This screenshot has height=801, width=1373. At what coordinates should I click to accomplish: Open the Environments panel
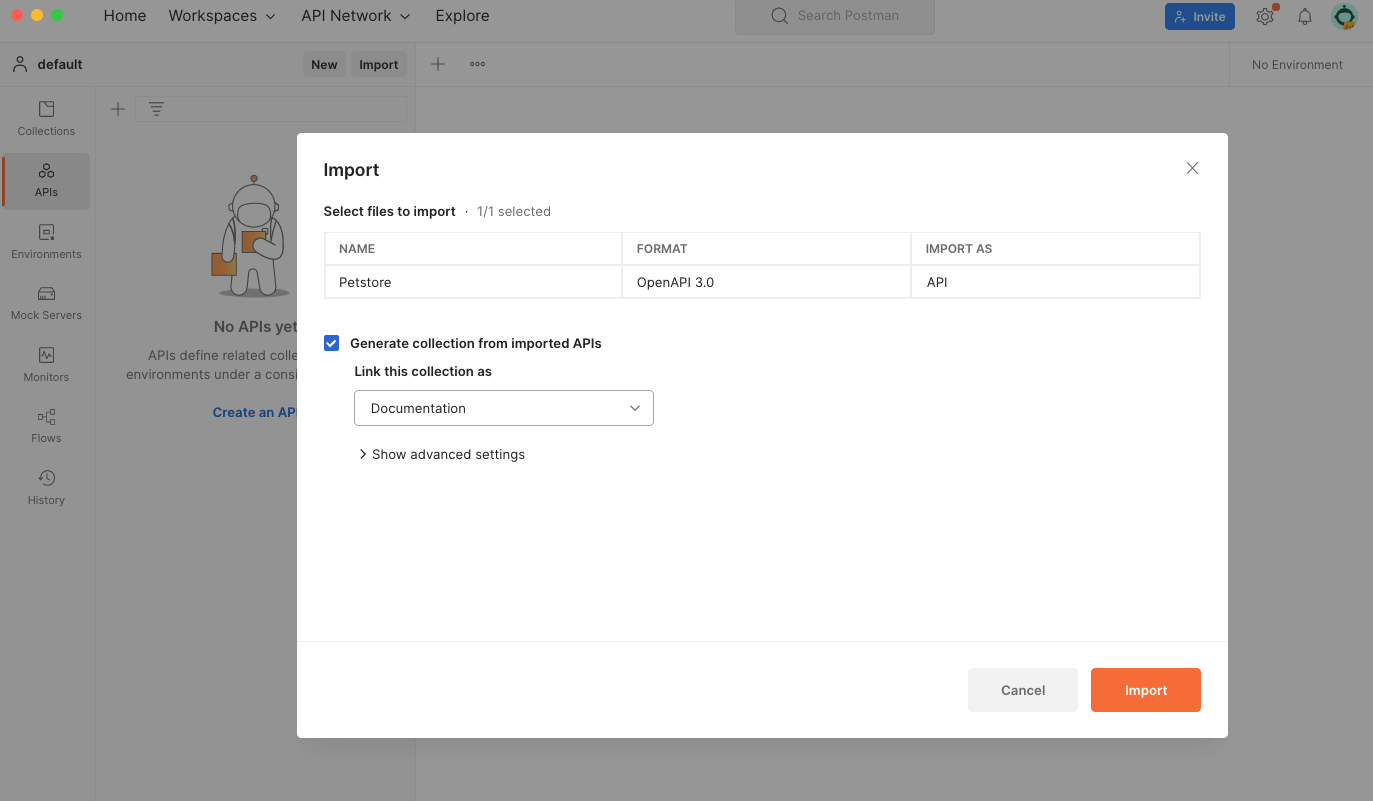tap(45, 241)
